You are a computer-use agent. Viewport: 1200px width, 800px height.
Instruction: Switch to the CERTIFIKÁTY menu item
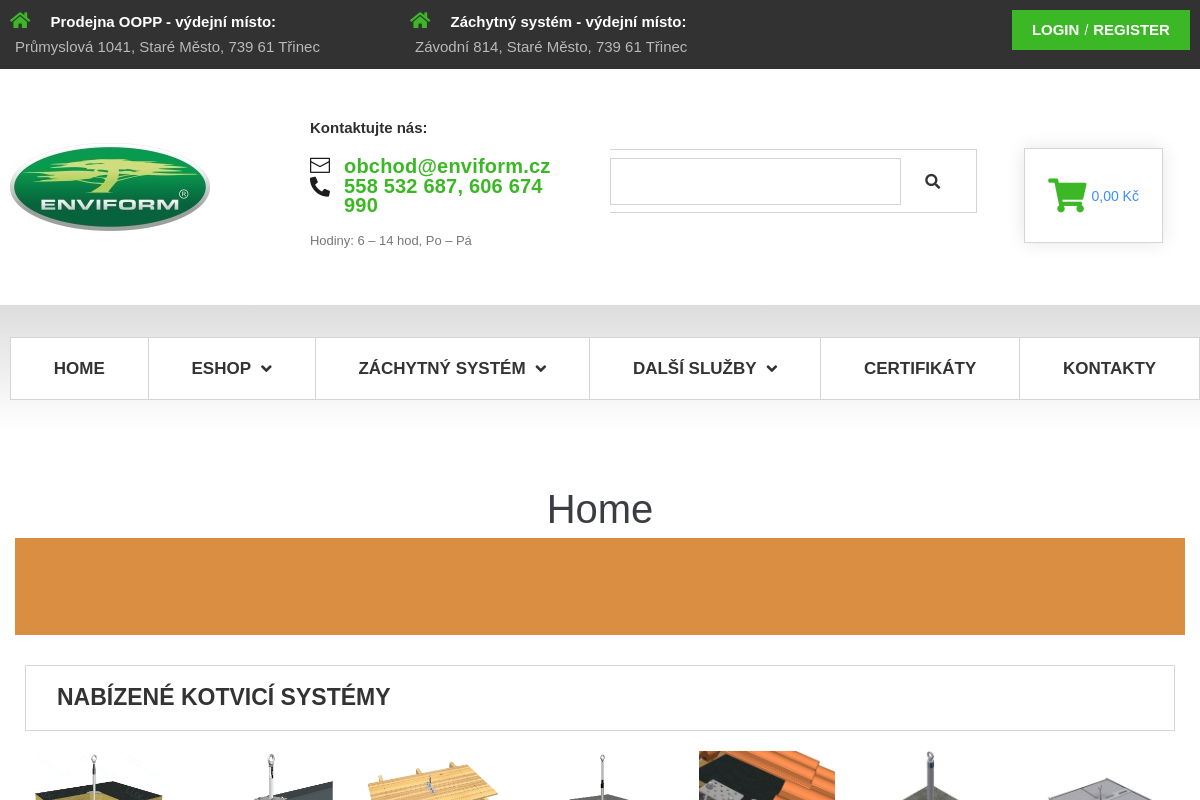click(x=919, y=368)
